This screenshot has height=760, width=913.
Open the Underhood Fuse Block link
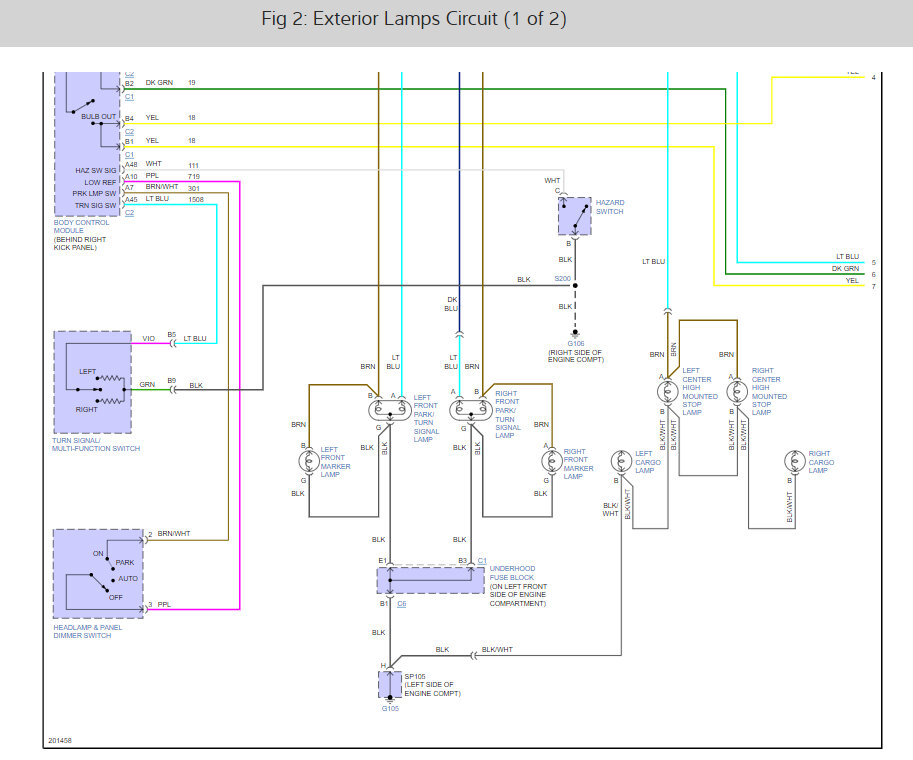point(512,572)
